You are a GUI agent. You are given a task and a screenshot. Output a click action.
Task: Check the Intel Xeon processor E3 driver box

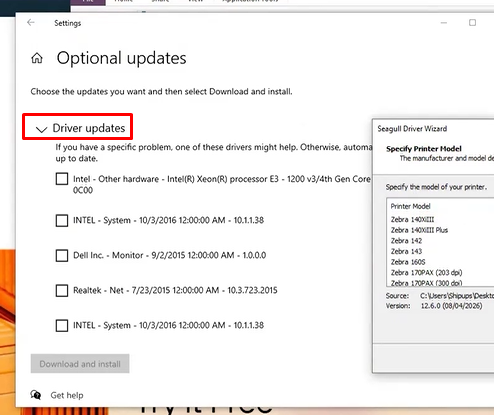click(62, 179)
